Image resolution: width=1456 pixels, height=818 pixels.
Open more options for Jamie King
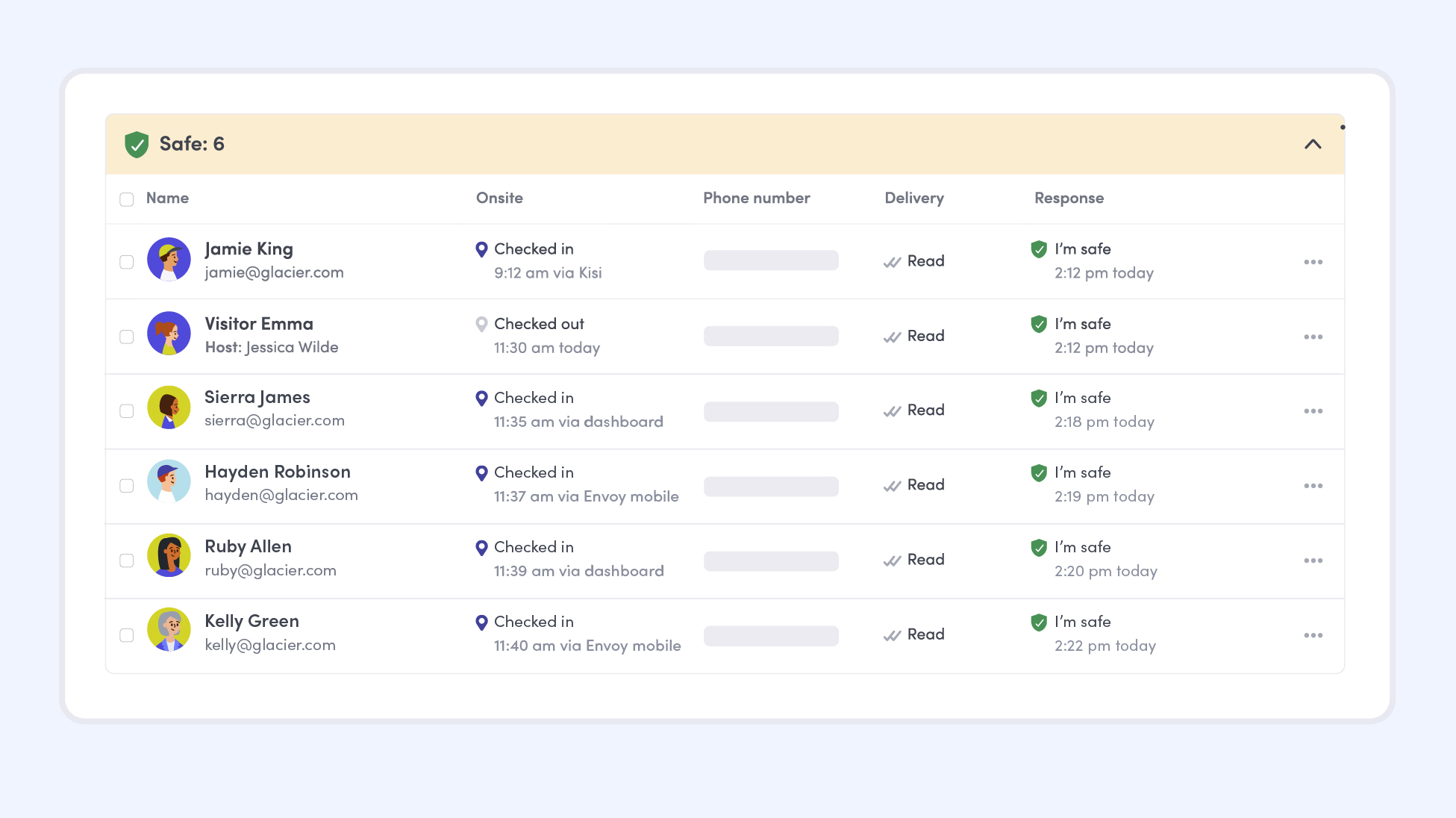pyautogui.click(x=1313, y=262)
